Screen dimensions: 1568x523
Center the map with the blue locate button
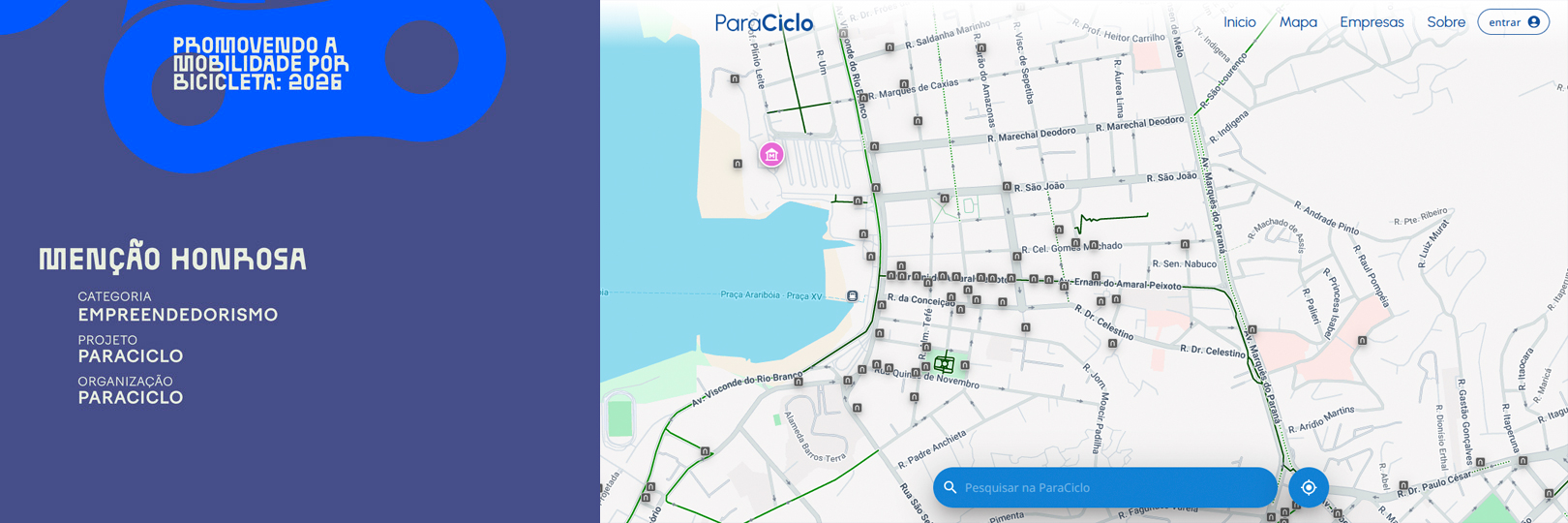[1309, 487]
